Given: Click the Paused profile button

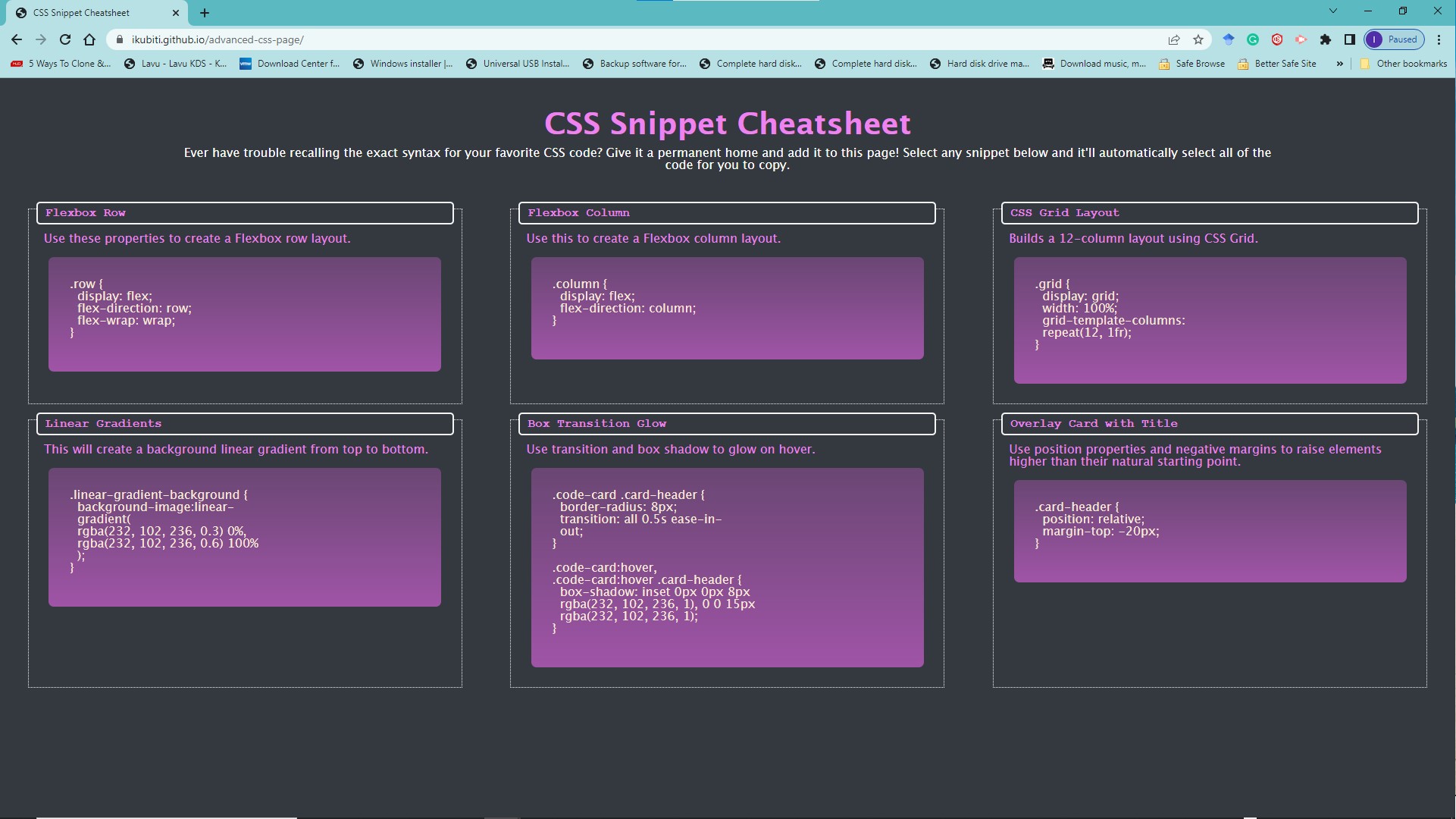Looking at the screenshot, I should click(1395, 39).
